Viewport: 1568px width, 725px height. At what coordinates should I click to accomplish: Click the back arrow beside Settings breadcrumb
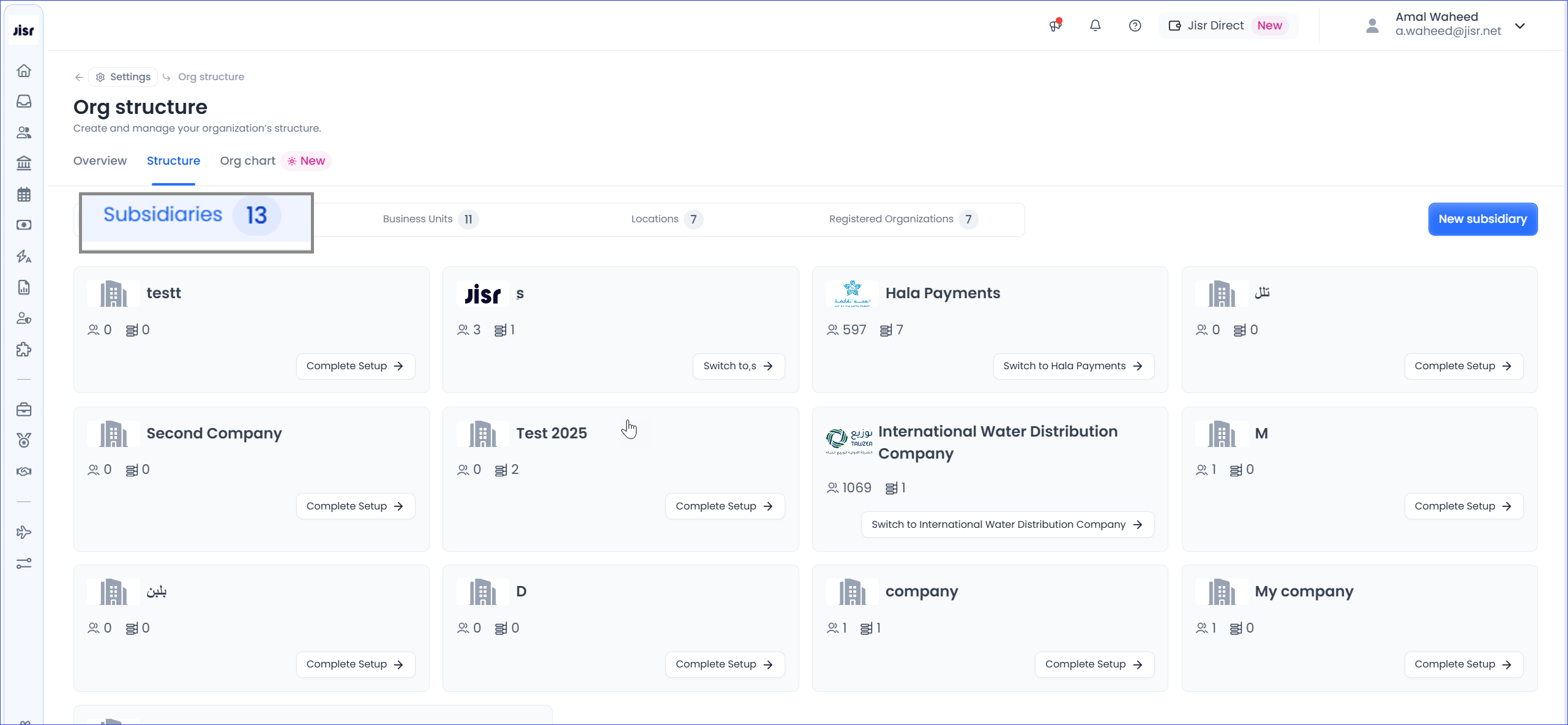point(79,77)
